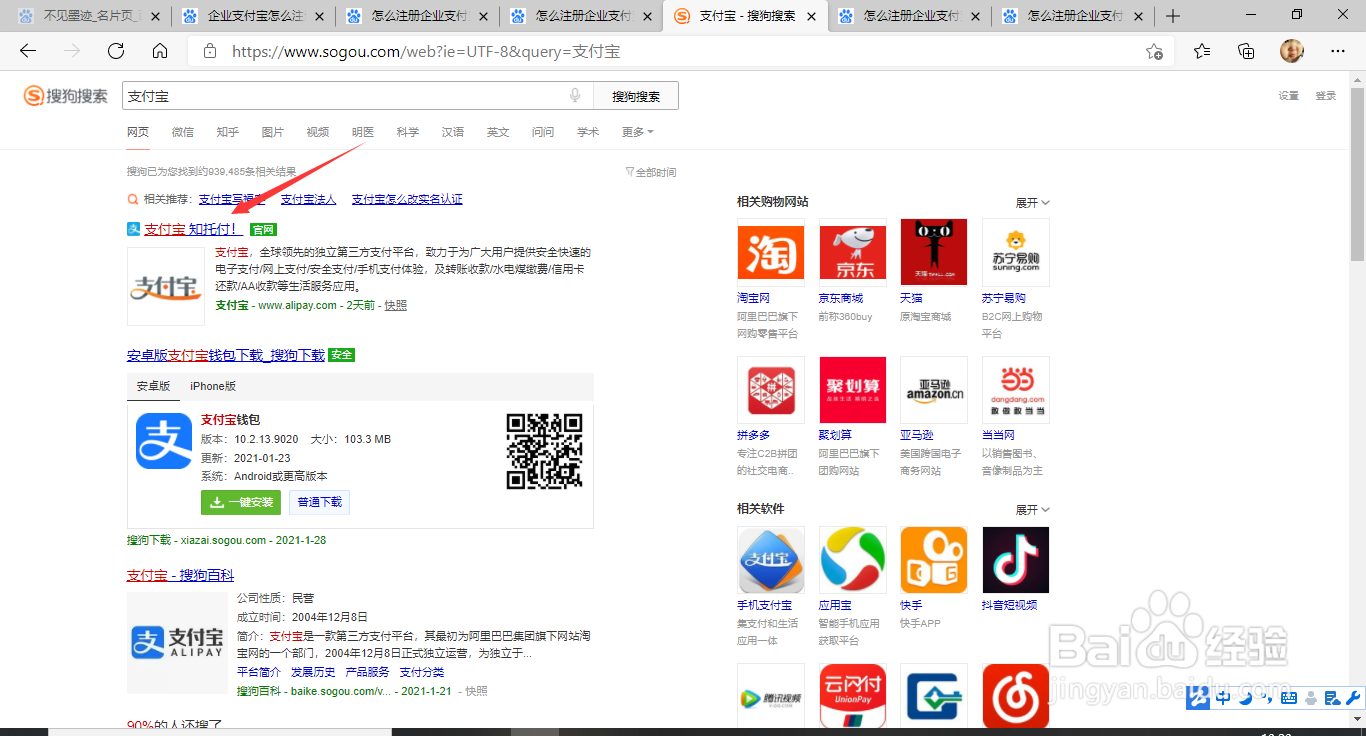Click the browser refresh icon
Image resolution: width=1366 pixels, height=736 pixels.
point(116,52)
